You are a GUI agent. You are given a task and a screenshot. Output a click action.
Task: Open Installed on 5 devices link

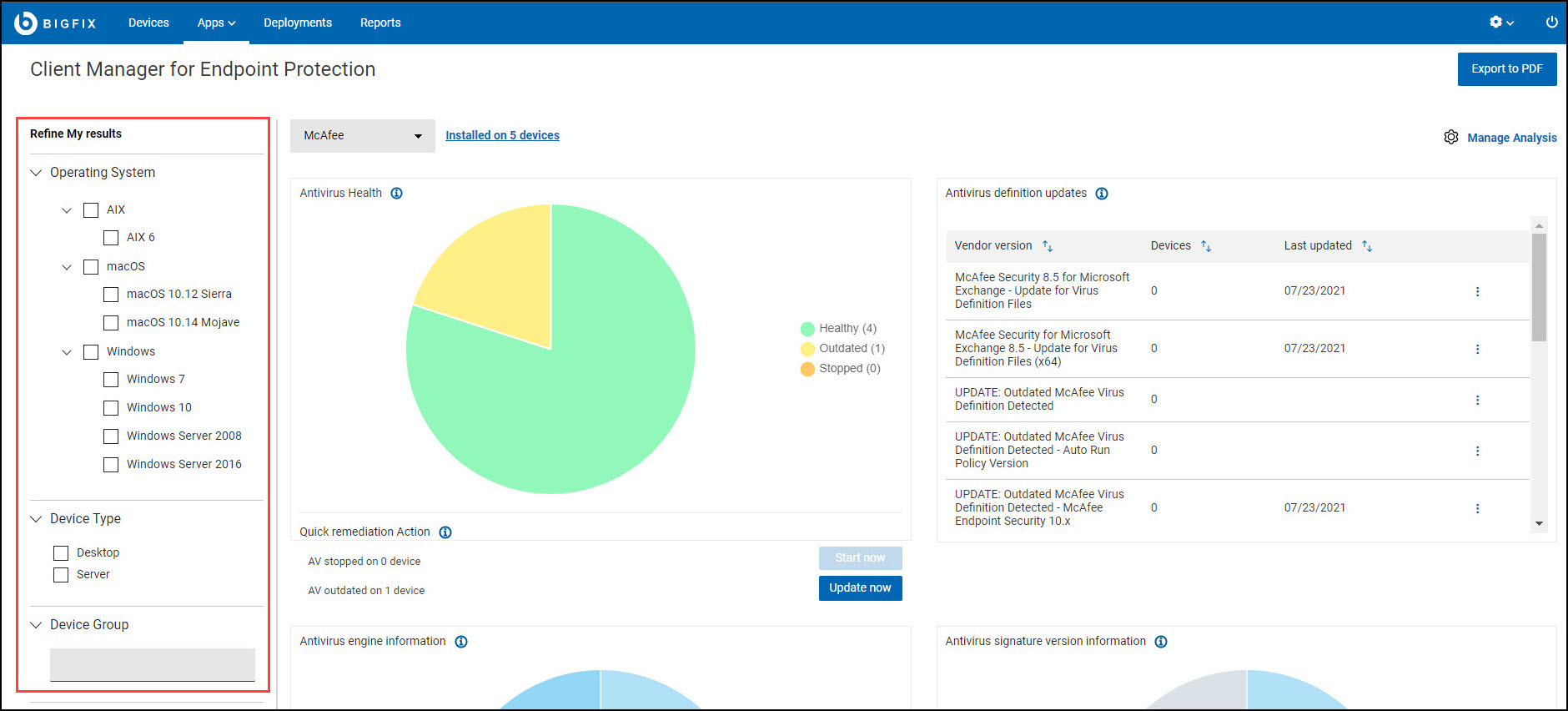[x=502, y=135]
